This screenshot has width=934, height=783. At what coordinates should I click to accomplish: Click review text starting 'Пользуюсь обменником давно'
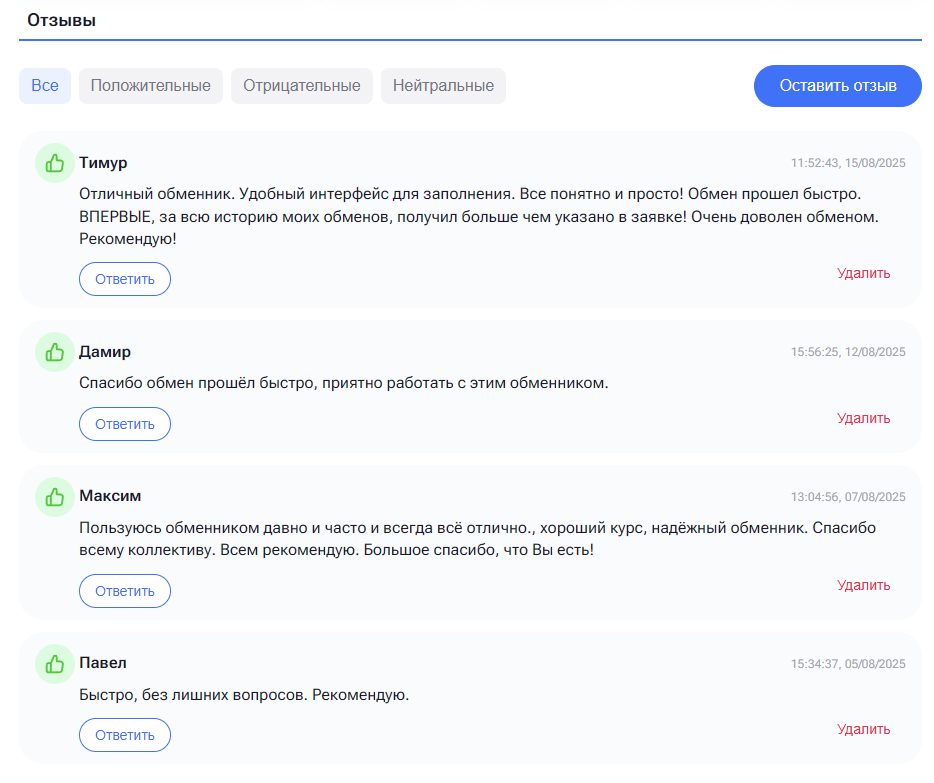[477, 539]
